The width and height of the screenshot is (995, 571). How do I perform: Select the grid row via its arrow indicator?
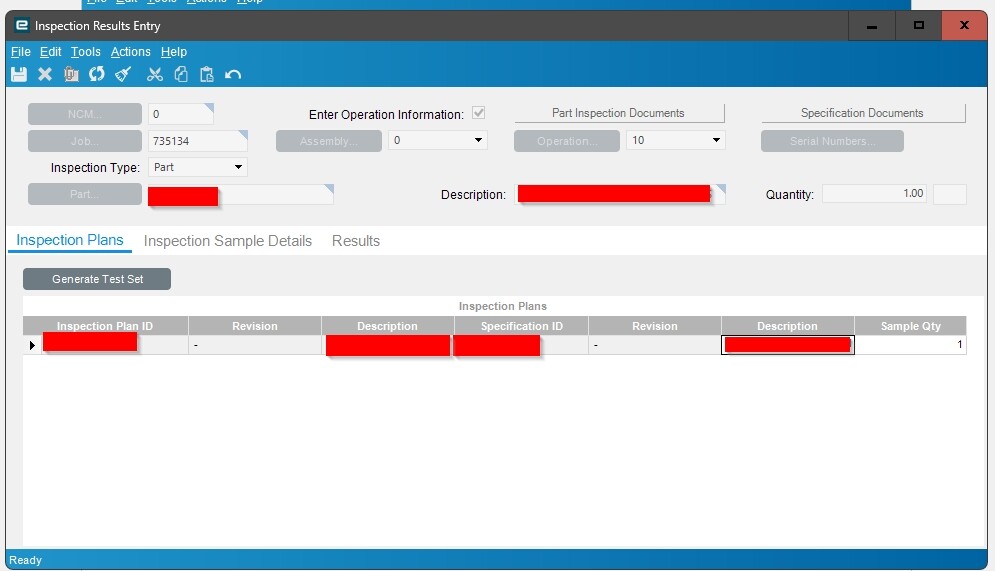[x=32, y=345]
